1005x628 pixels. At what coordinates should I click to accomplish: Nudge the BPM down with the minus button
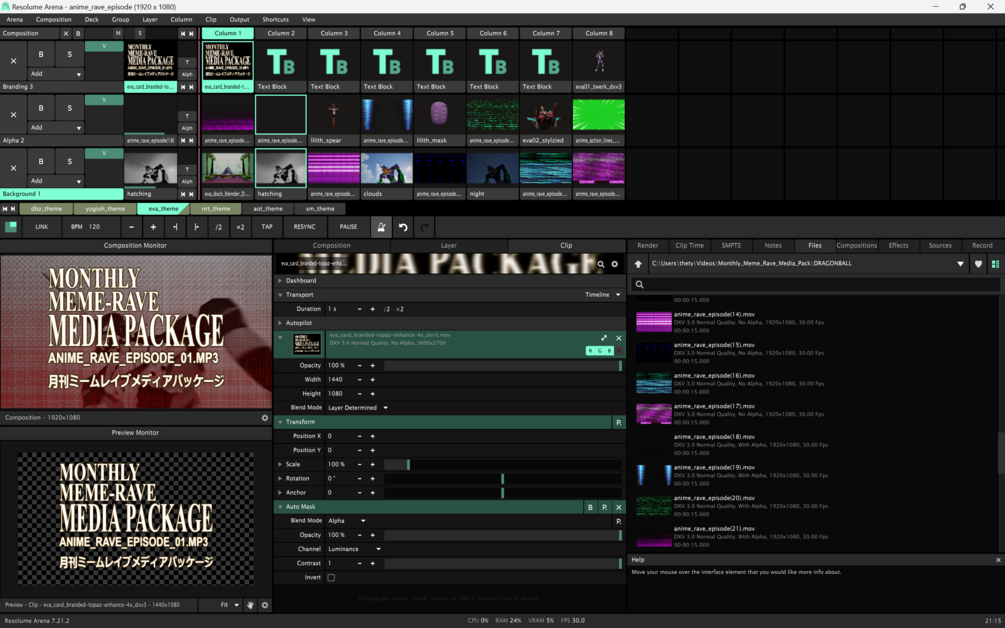pos(131,227)
